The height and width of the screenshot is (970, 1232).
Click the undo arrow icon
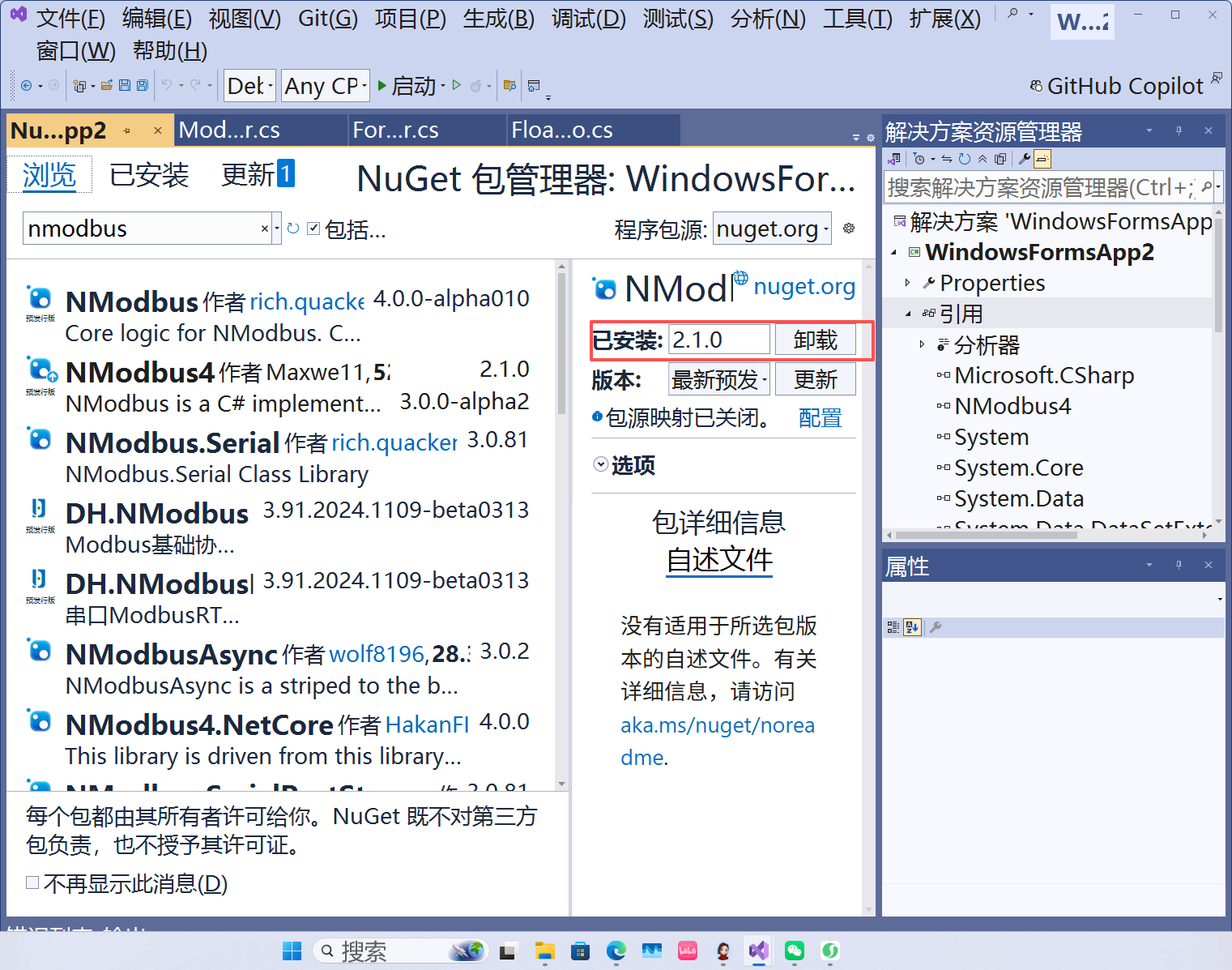pos(167,85)
